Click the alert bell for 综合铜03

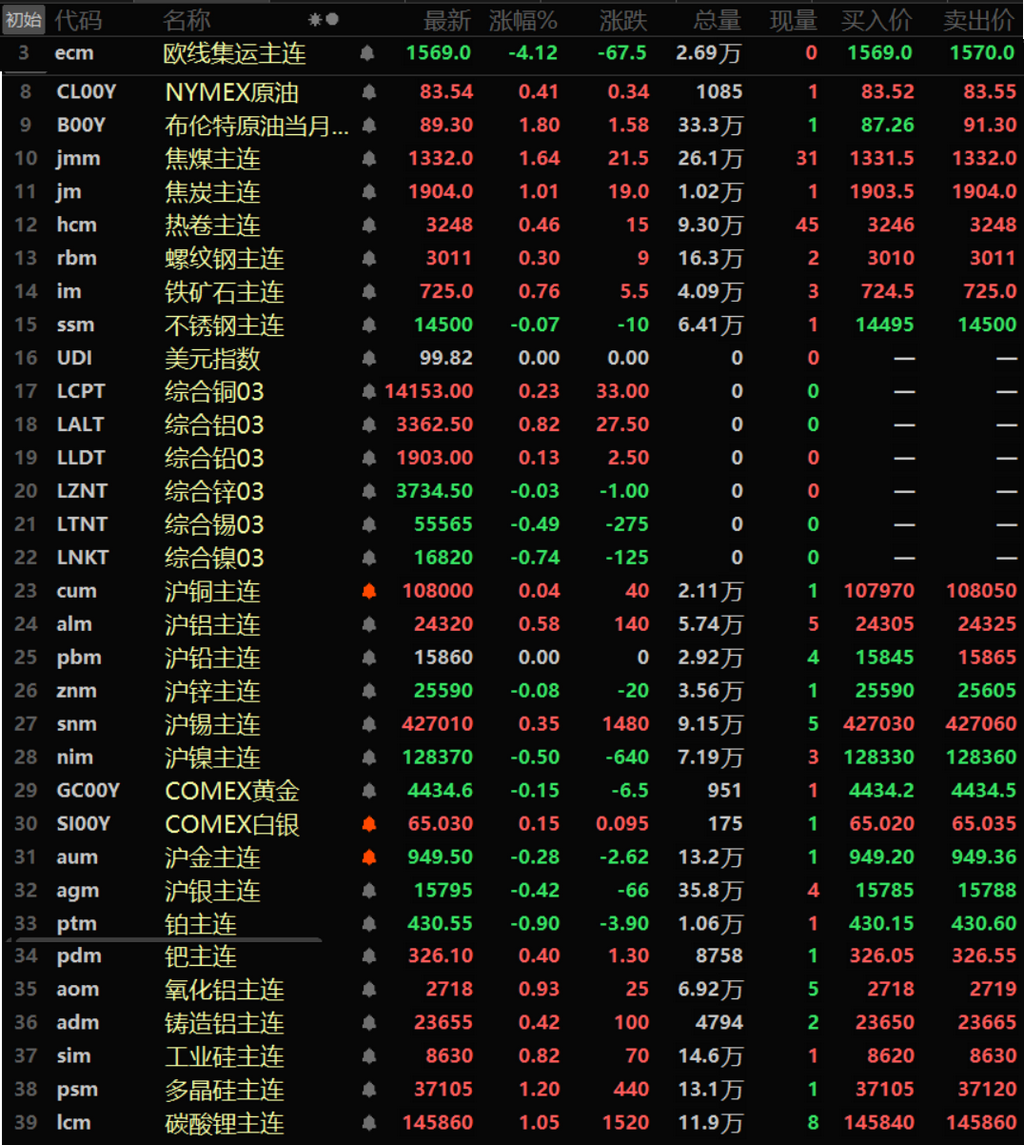370,391
